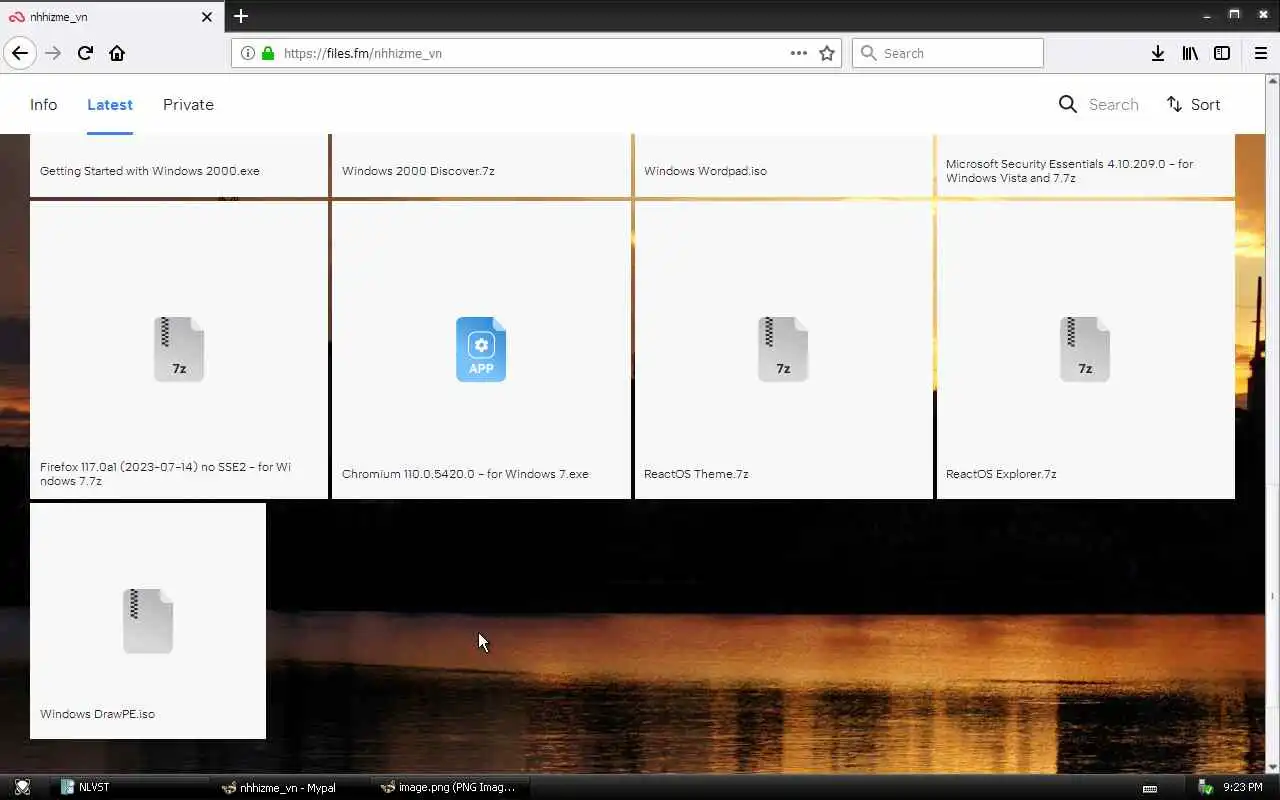Click the files.fm magnifier search icon
The height and width of the screenshot is (800, 1280).
1068,104
